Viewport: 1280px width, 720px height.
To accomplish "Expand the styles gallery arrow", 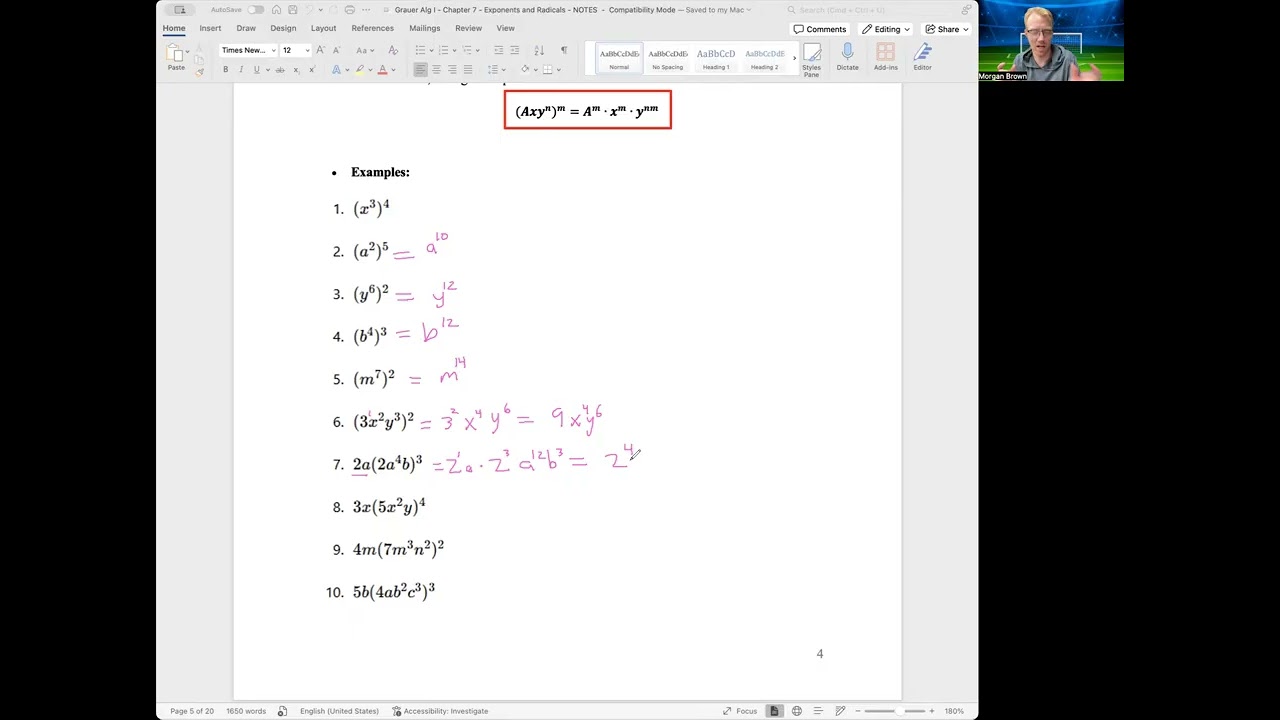I will [794, 58].
